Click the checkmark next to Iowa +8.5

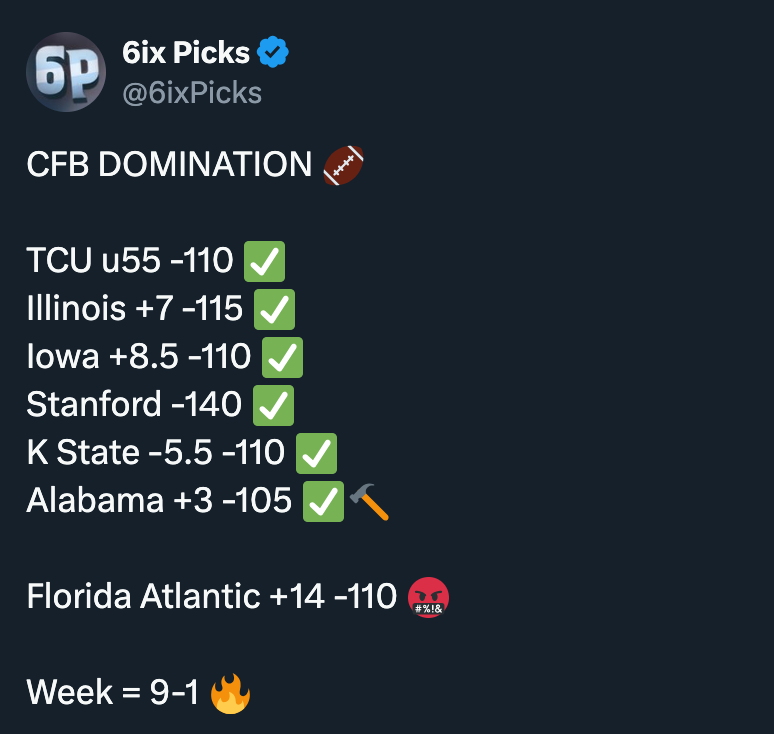282,357
